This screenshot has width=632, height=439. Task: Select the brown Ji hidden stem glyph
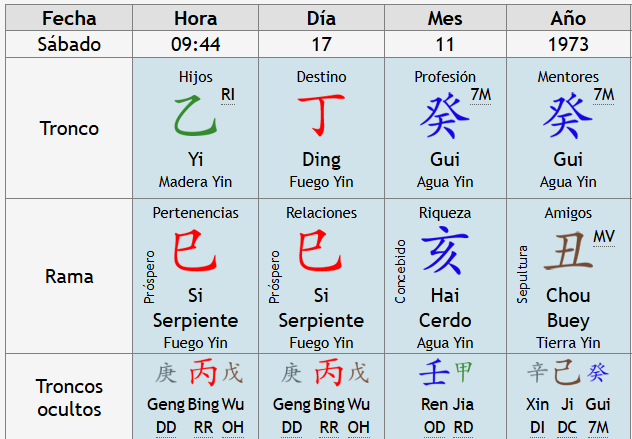[x=567, y=373]
